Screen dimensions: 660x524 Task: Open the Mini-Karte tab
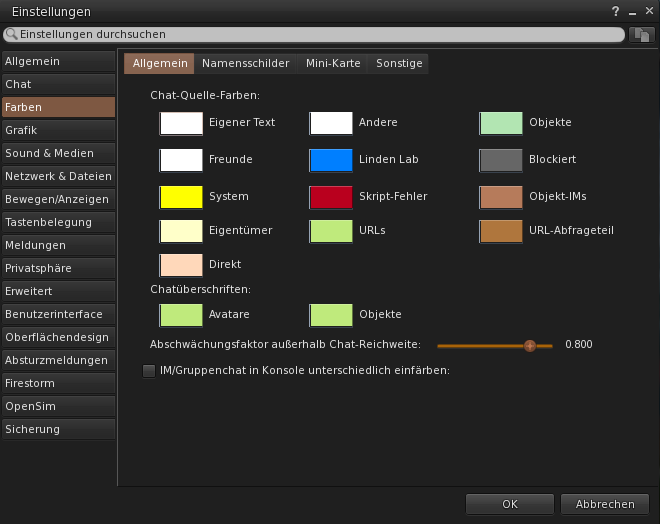pos(333,63)
